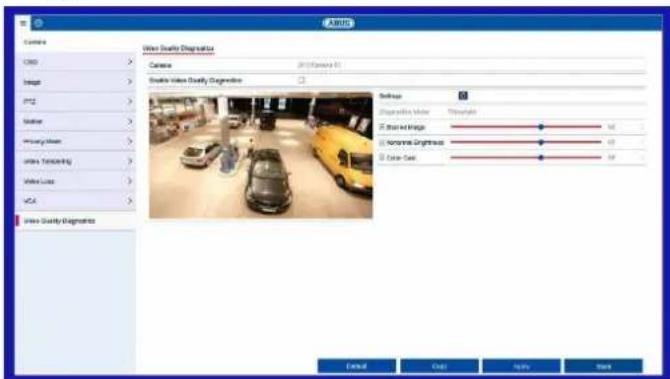The image size is (670, 379).
Task: Expand the Motion menu chevron
Action: [x=130, y=121]
